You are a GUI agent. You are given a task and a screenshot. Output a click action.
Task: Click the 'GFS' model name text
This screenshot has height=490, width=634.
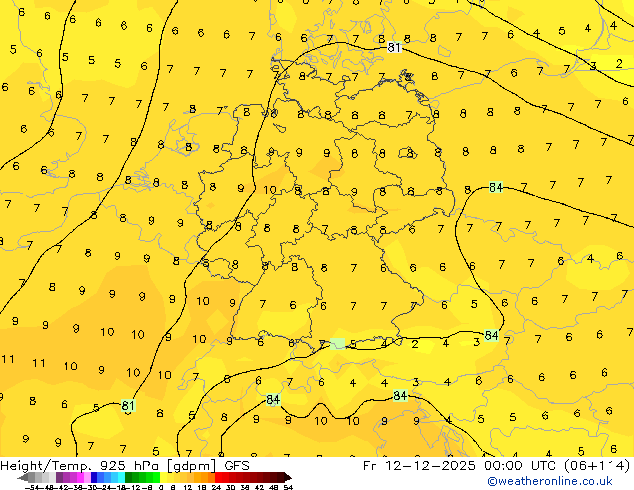(x=237, y=466)
